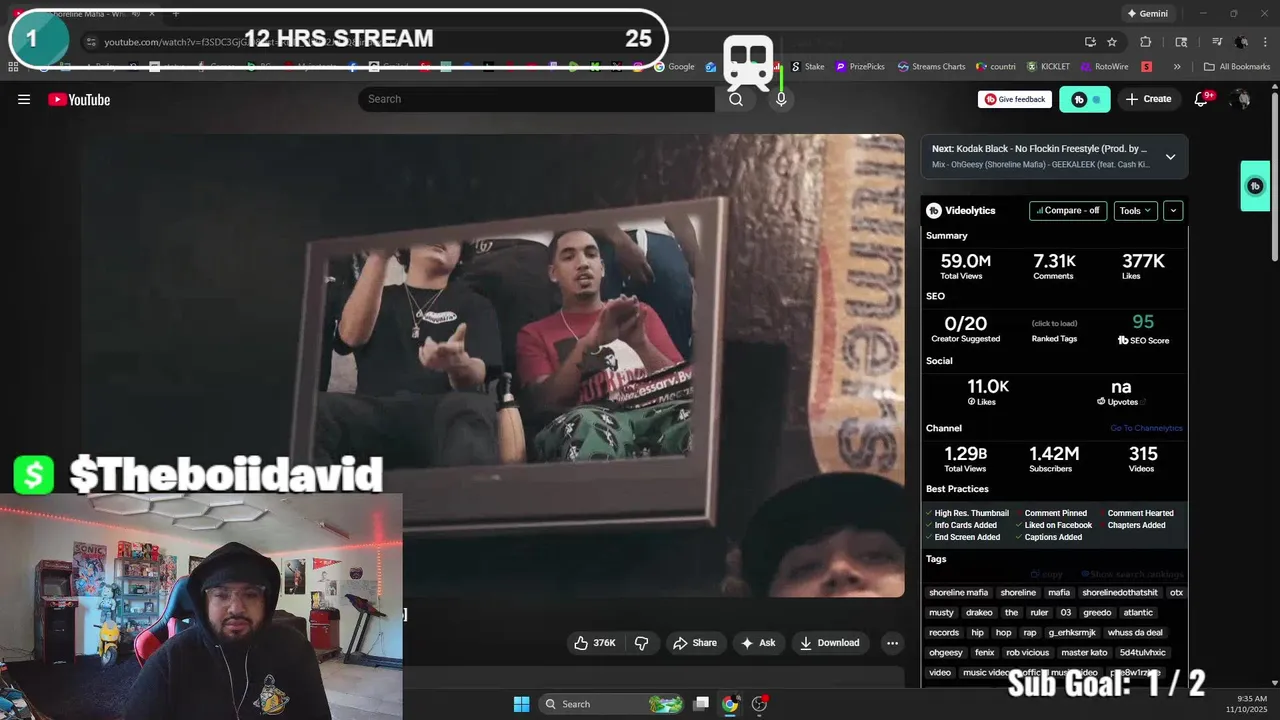Share the video
1280x720 pixels.
pyautogui.click(x=695, y=643)
